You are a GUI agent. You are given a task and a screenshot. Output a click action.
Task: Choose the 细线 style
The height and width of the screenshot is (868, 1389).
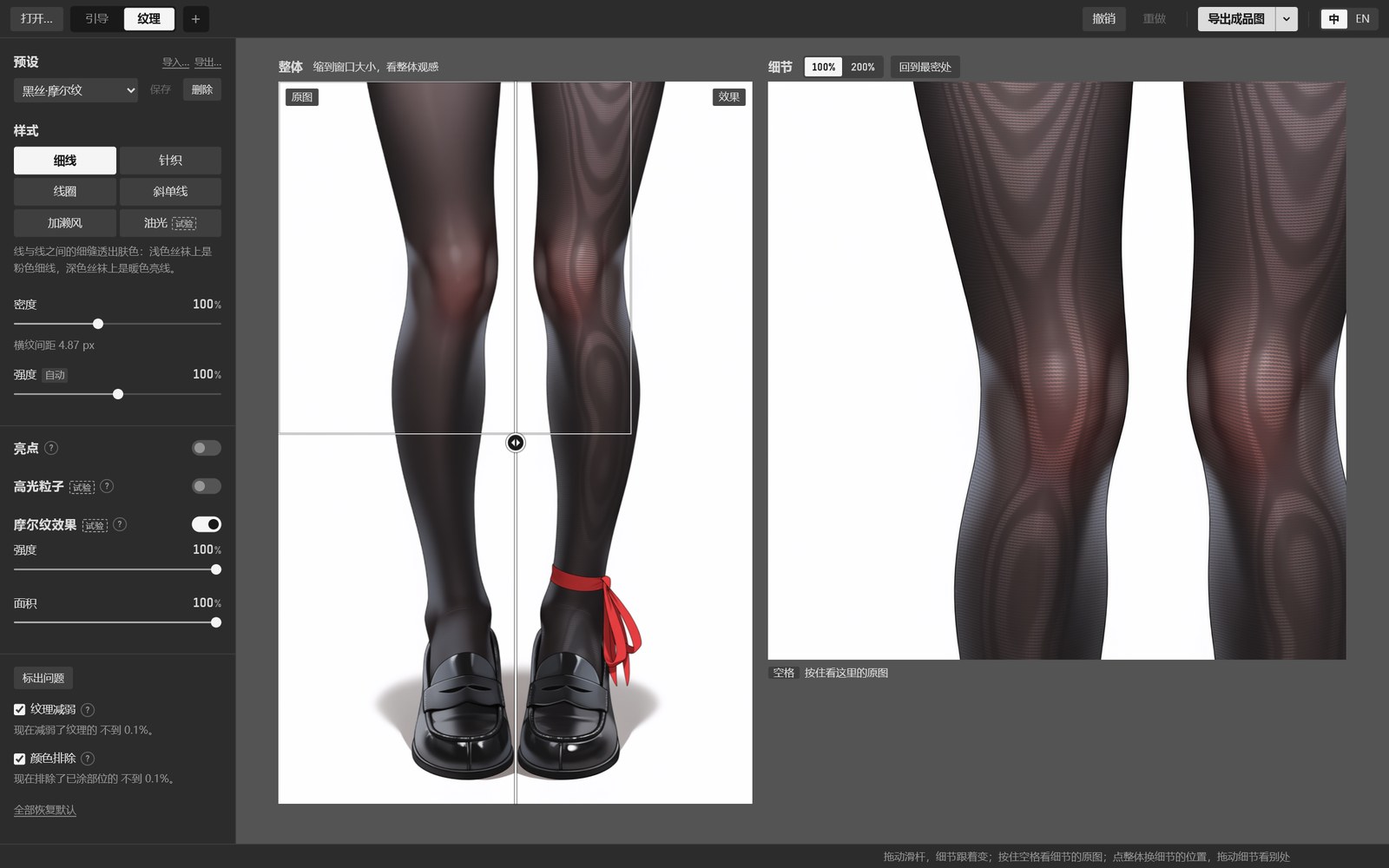coord(65,161)
